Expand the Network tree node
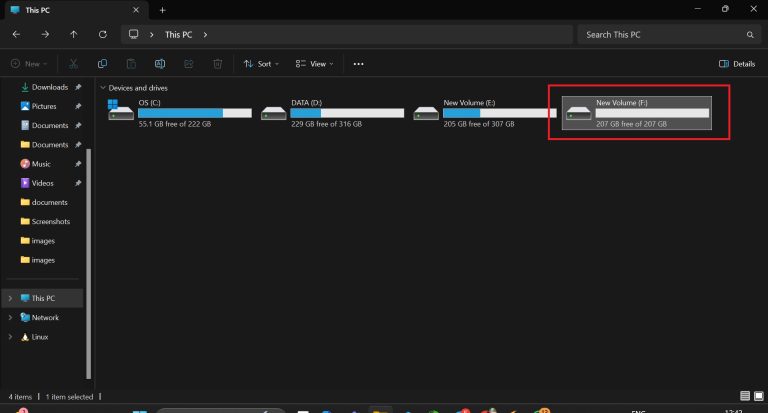The image size is (768, 413). (x=10, y=317)
